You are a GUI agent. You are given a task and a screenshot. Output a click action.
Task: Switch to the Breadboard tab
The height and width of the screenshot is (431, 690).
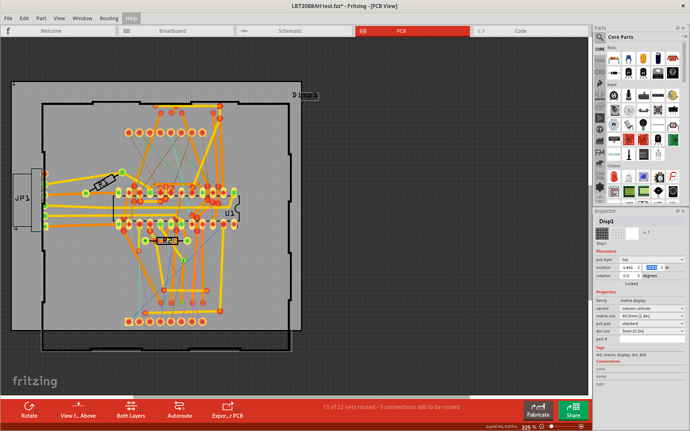click(176, 31)
